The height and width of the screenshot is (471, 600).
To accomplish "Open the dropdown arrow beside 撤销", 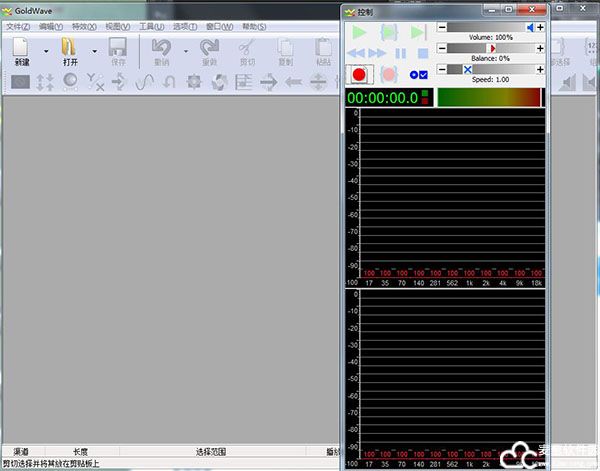I will click(185, 50).
